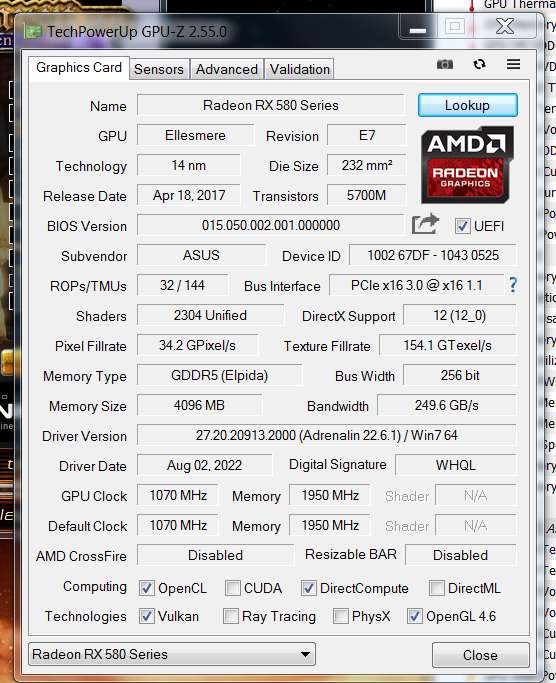
Task: Toggle the UEFI checkbox
Action: 462,226
